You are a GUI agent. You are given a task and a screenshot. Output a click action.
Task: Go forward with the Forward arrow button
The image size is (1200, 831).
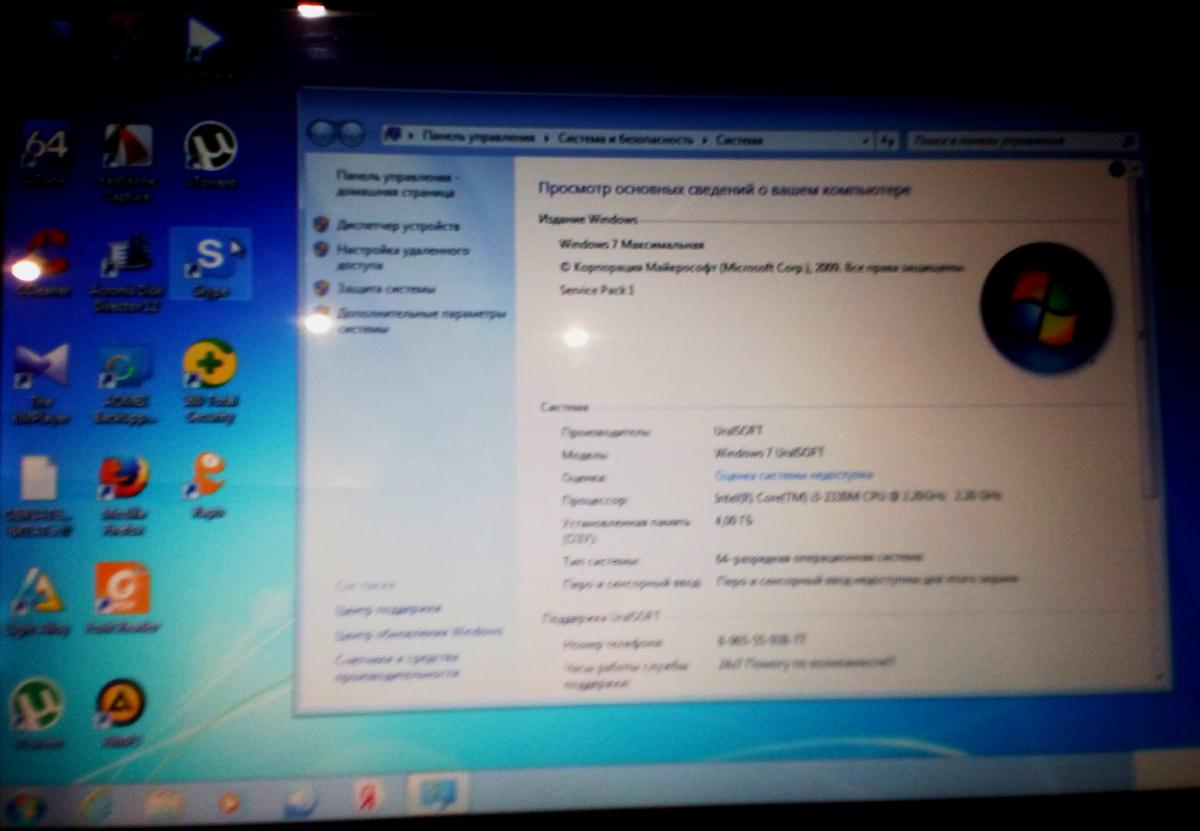click(350, 133)
